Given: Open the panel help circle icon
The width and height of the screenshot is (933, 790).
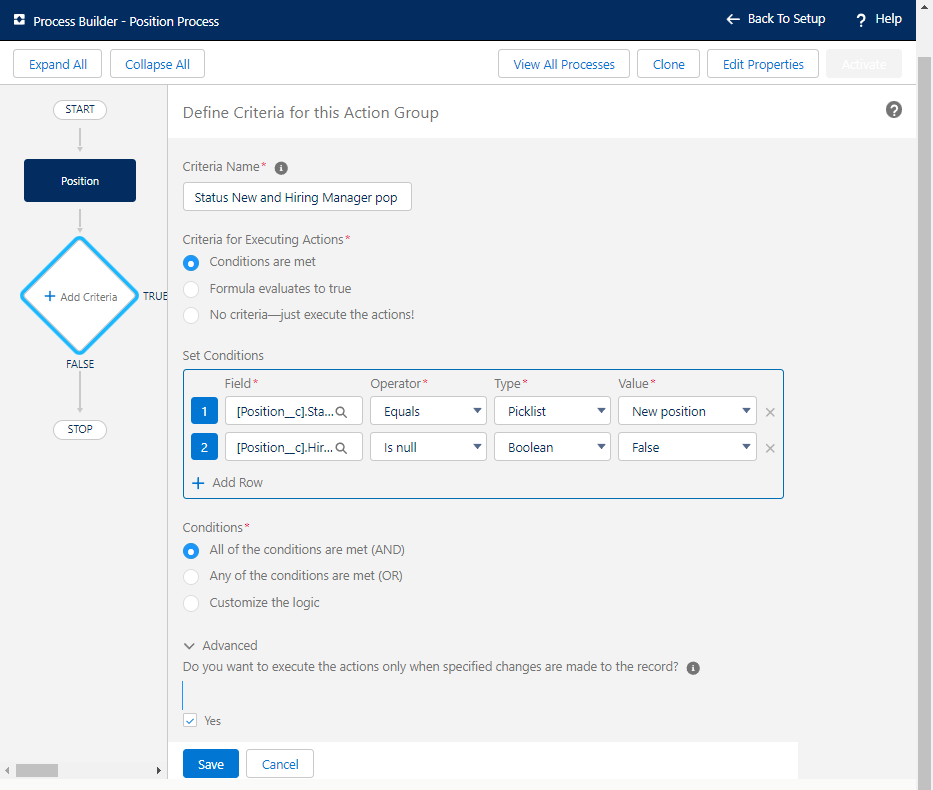Looking at the screenshot, I should 894,109.
